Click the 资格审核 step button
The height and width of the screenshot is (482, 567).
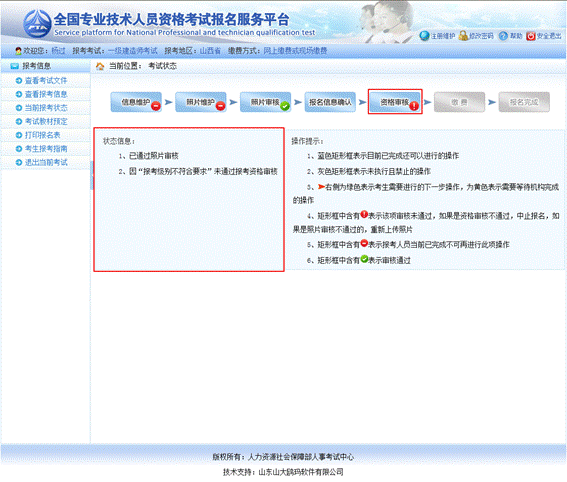[x=395, y=102]
